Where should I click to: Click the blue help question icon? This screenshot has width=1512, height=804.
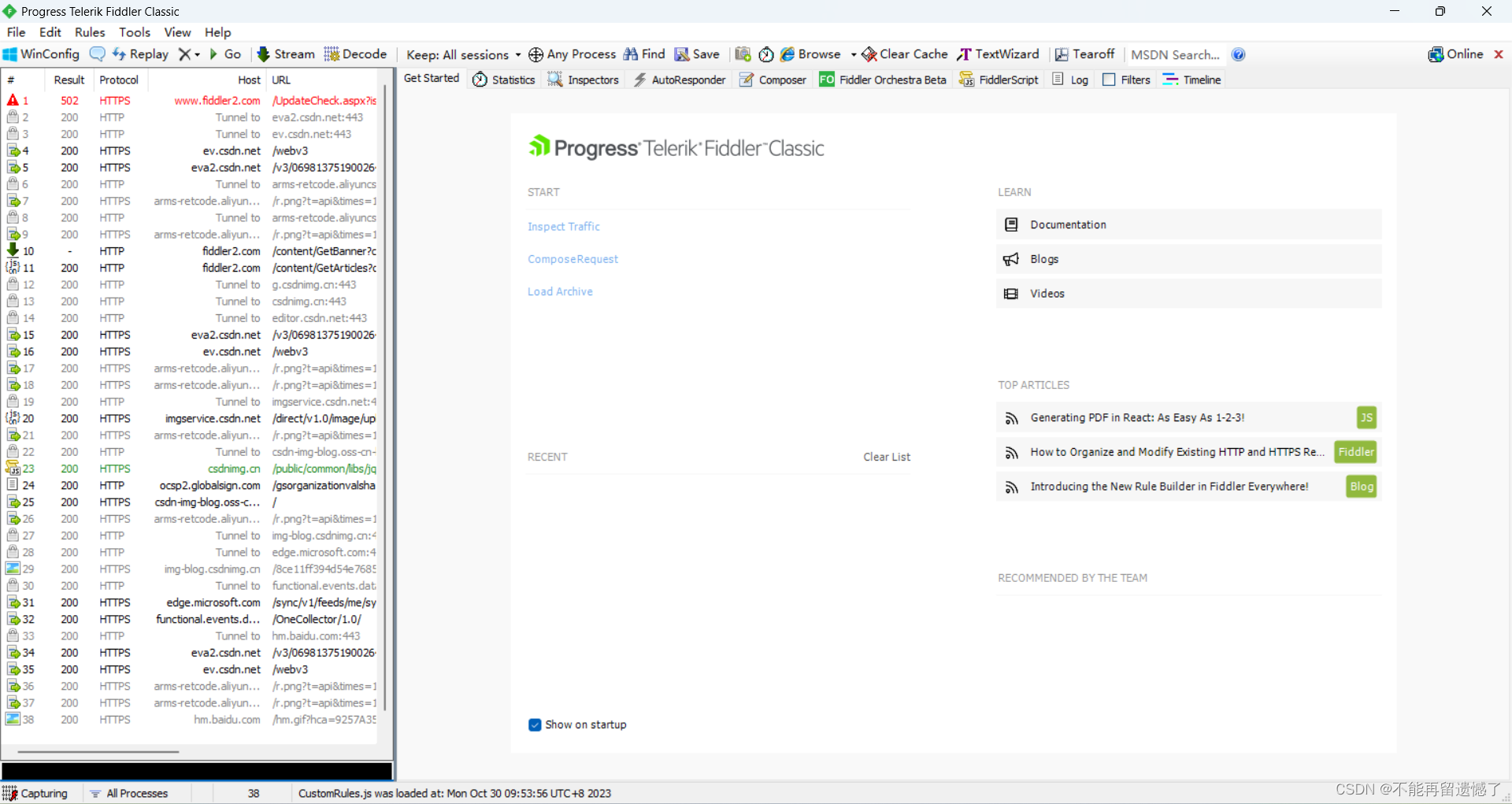(x=1239, y=54)
